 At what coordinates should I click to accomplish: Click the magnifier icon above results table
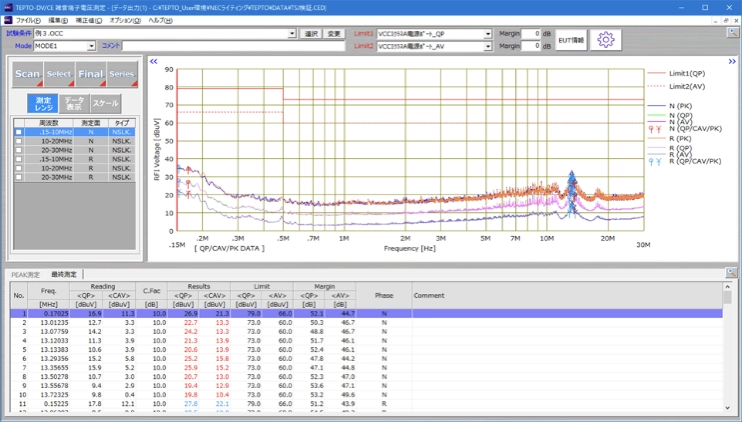click(x=731, y=273)
